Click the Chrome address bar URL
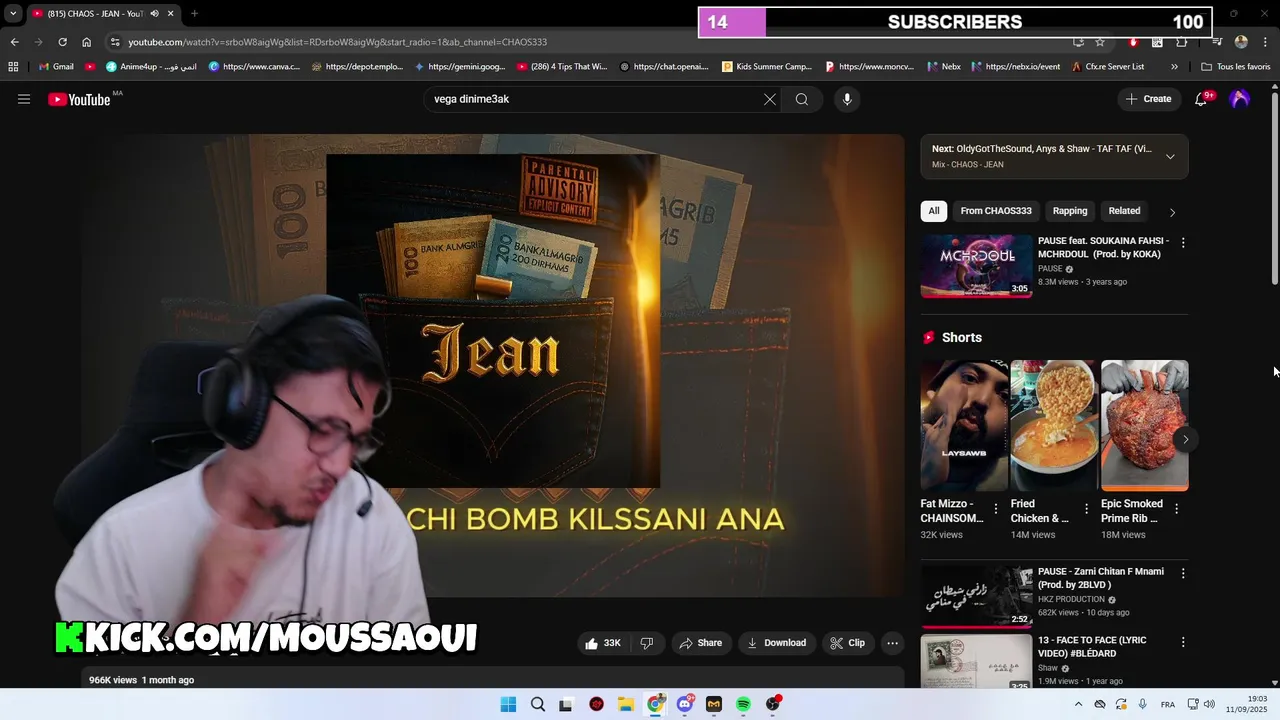The height and width of the screenshot is (720, 1280). 337,42
